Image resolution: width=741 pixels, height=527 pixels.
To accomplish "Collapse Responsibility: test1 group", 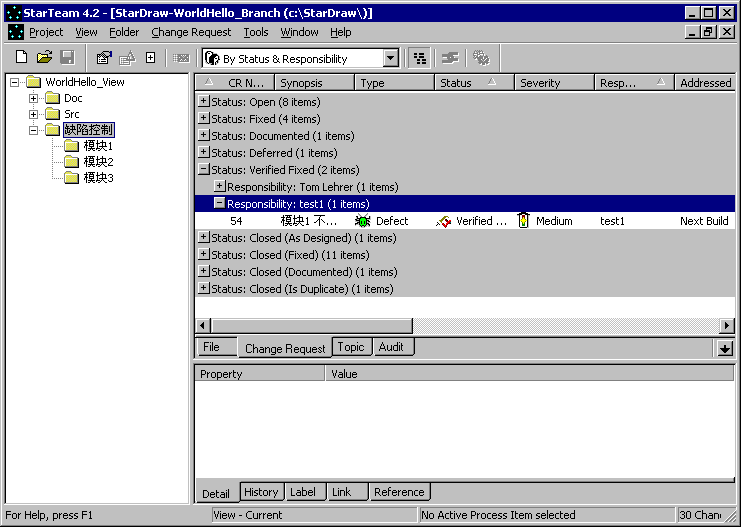I will click(219, 203).
